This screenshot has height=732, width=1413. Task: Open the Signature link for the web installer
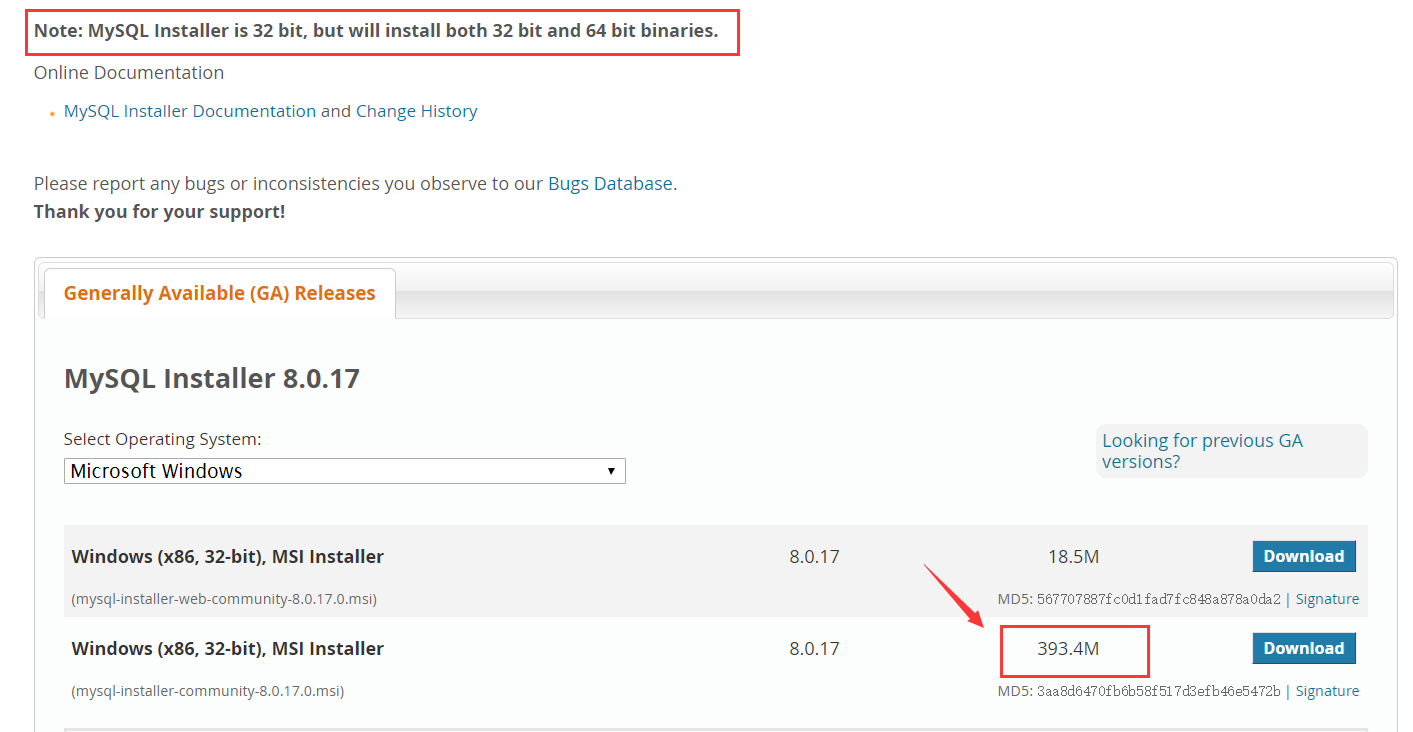pos(1327,598)
